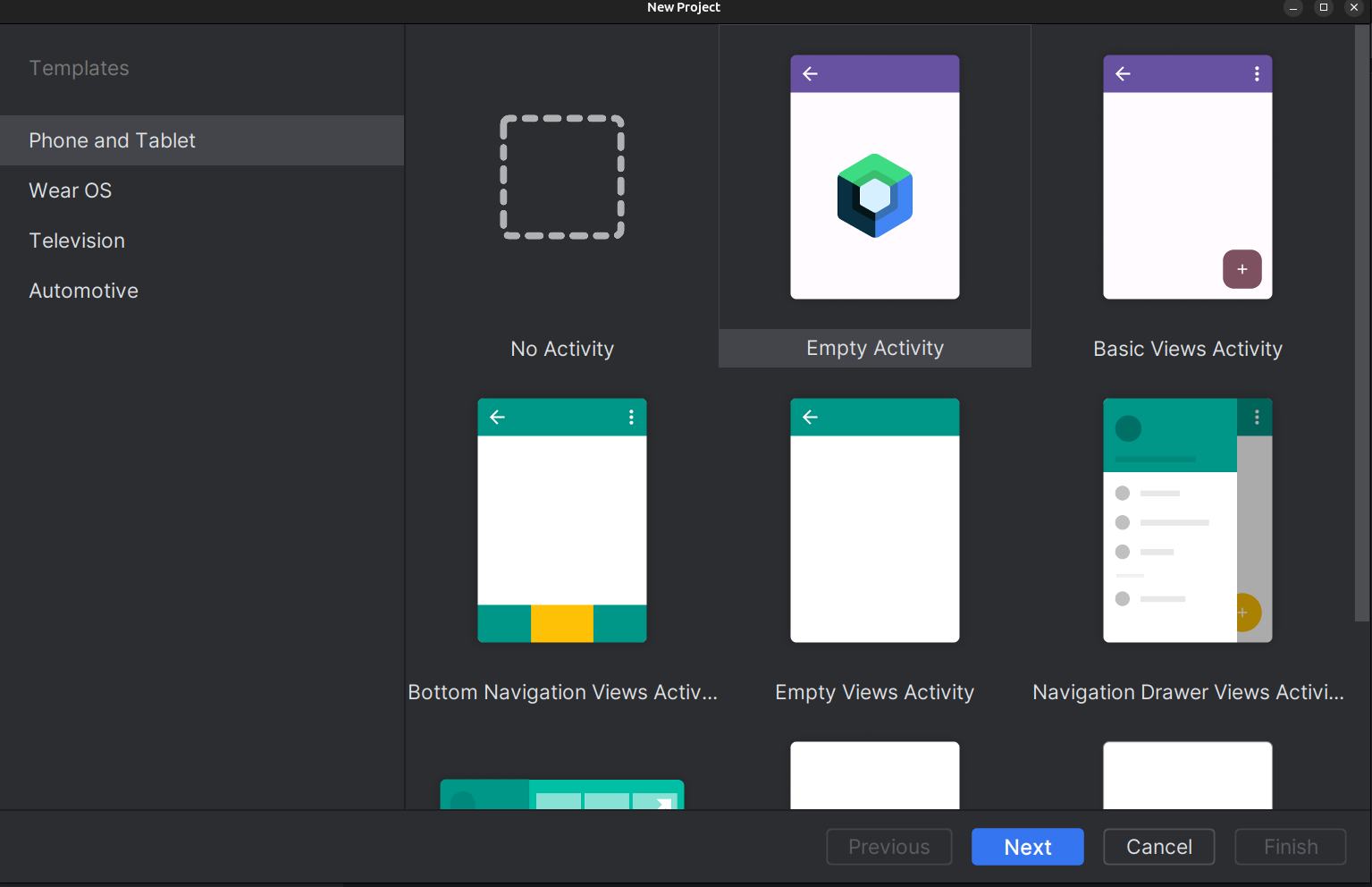Screen dimensions: 1372x887
Task: Pick the Basic Views Activity thumbnail
Action: point(1187,177)
